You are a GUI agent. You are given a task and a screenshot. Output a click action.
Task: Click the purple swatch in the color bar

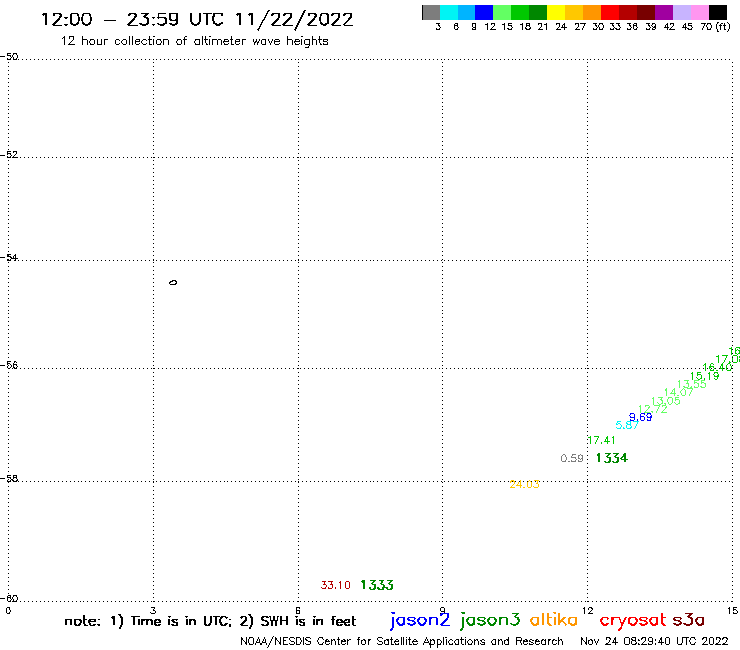click(x=664, y=12)
